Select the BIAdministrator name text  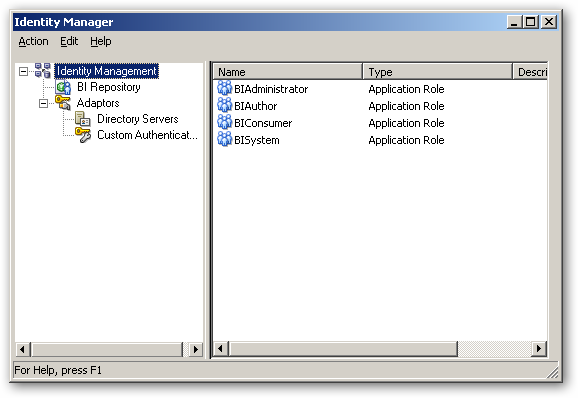pyautogui.click(x=271, y=89)
